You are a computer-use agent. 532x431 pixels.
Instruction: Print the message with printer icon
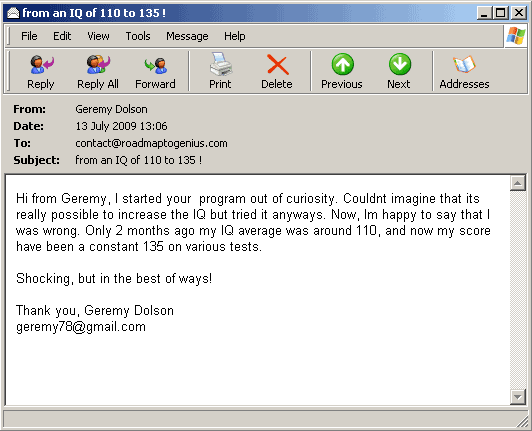click(x=220, y=71)
